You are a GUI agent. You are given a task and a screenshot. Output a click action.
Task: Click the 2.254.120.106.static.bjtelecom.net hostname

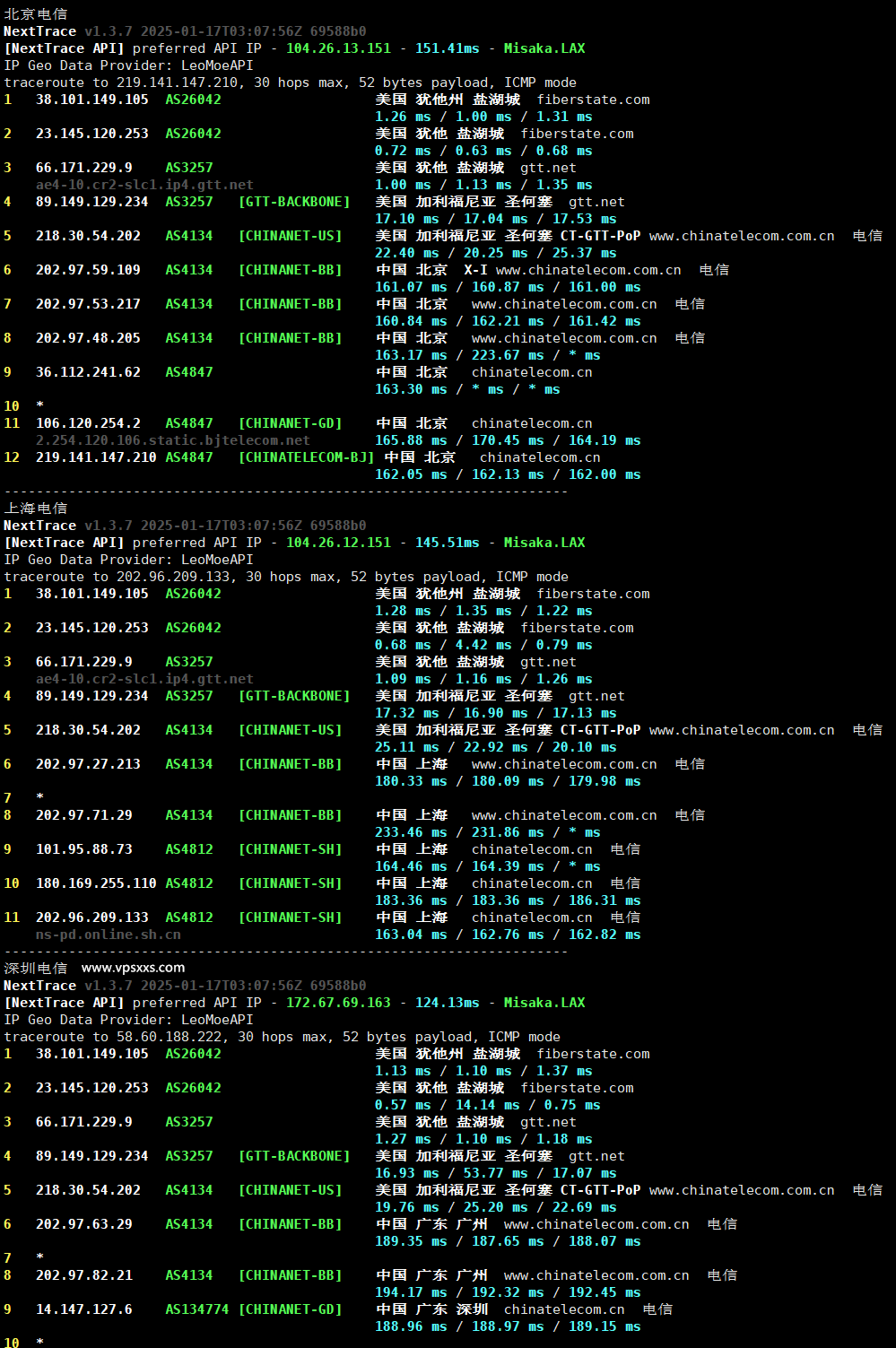pyautogui.click(x=171, y=439)
